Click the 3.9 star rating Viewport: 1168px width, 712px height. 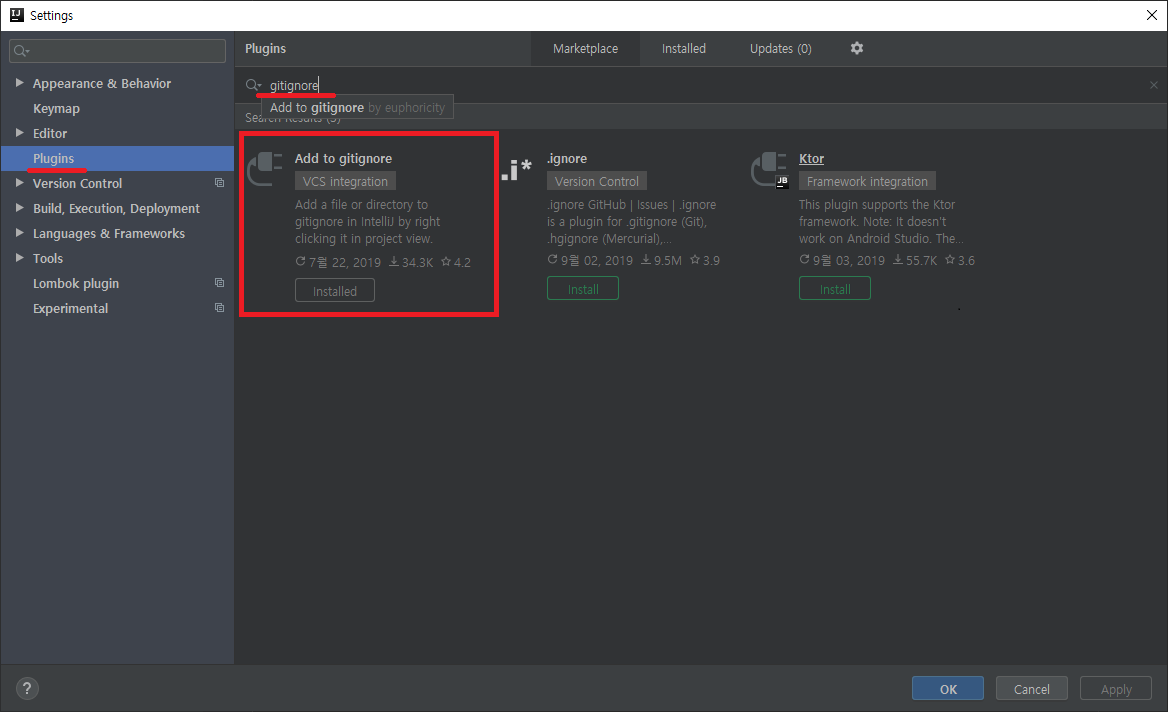tap(705, 260)
